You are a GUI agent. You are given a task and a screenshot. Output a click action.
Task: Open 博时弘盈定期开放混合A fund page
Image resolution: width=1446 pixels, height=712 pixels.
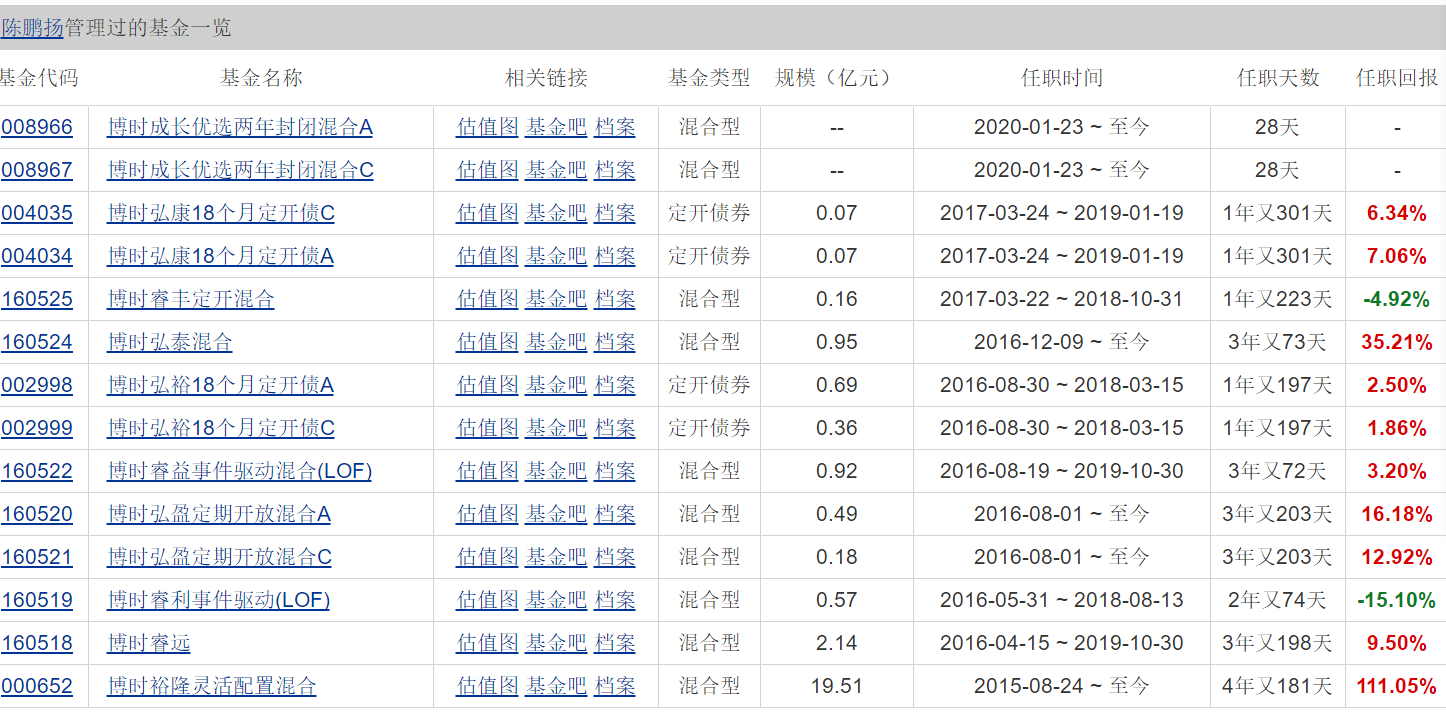(x=219, y=514)
